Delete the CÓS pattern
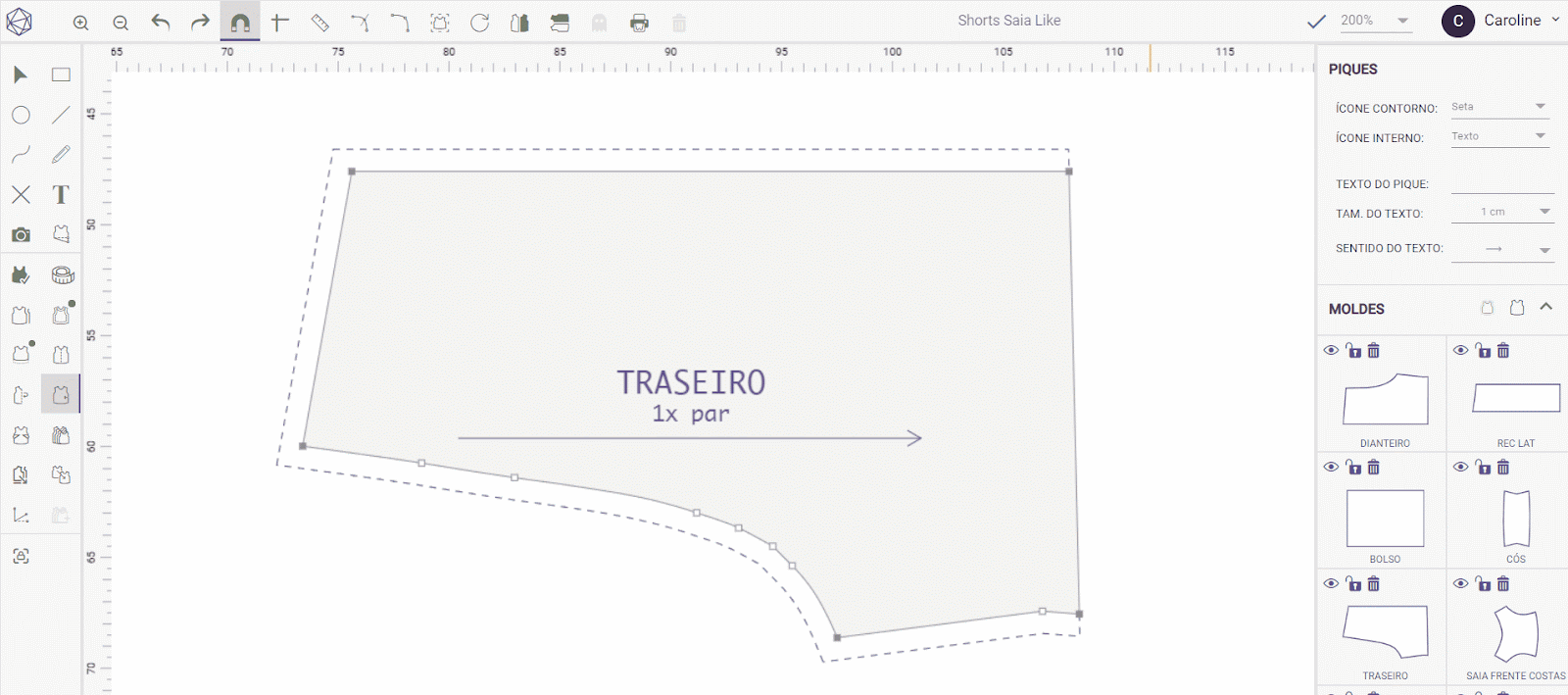The width and height of the screenshot is (1568, 695). [x=1503, y=467]
